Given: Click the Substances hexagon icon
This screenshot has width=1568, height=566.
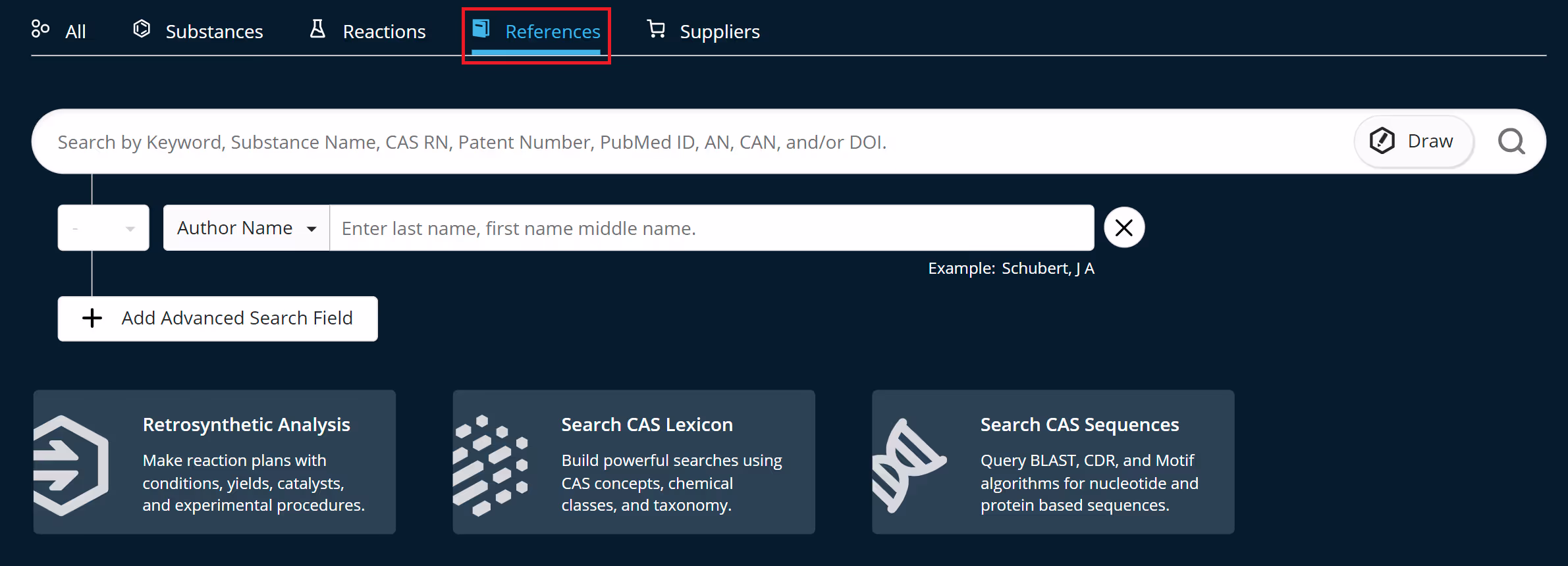Looking at the screenshot, I should pyautogui.click(x=142, y=29).
